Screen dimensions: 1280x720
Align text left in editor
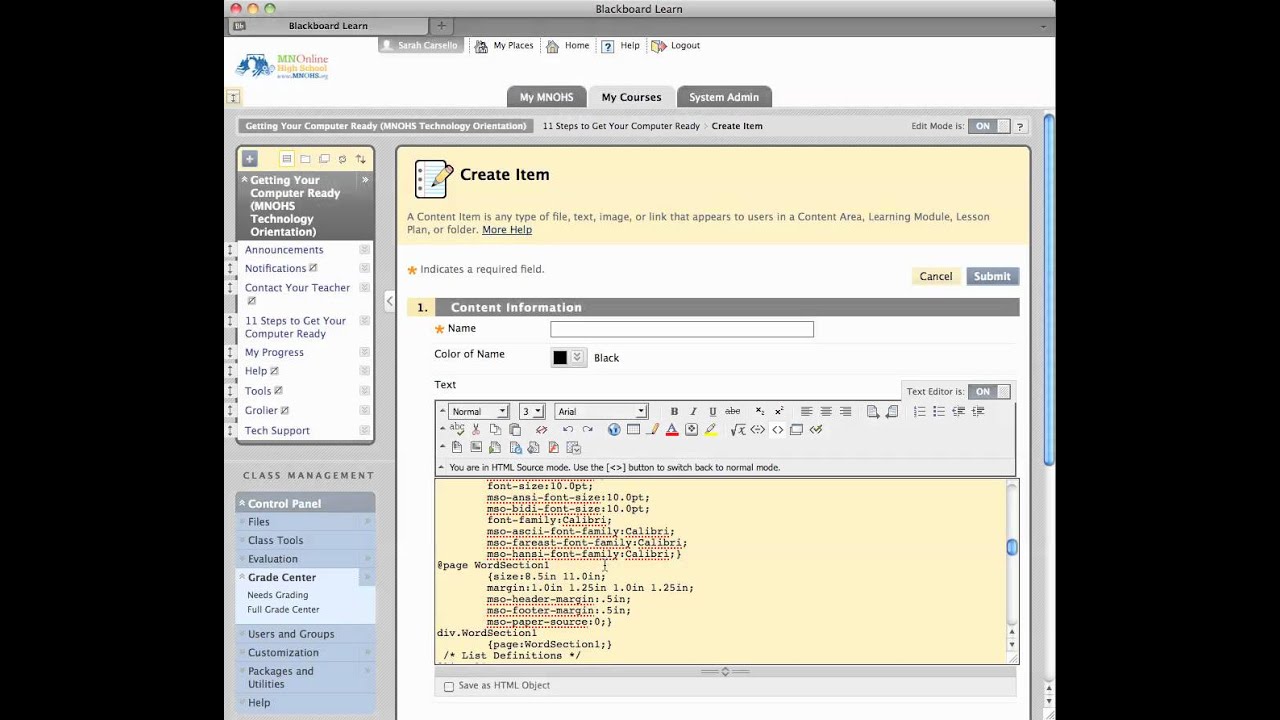point(806,411)
